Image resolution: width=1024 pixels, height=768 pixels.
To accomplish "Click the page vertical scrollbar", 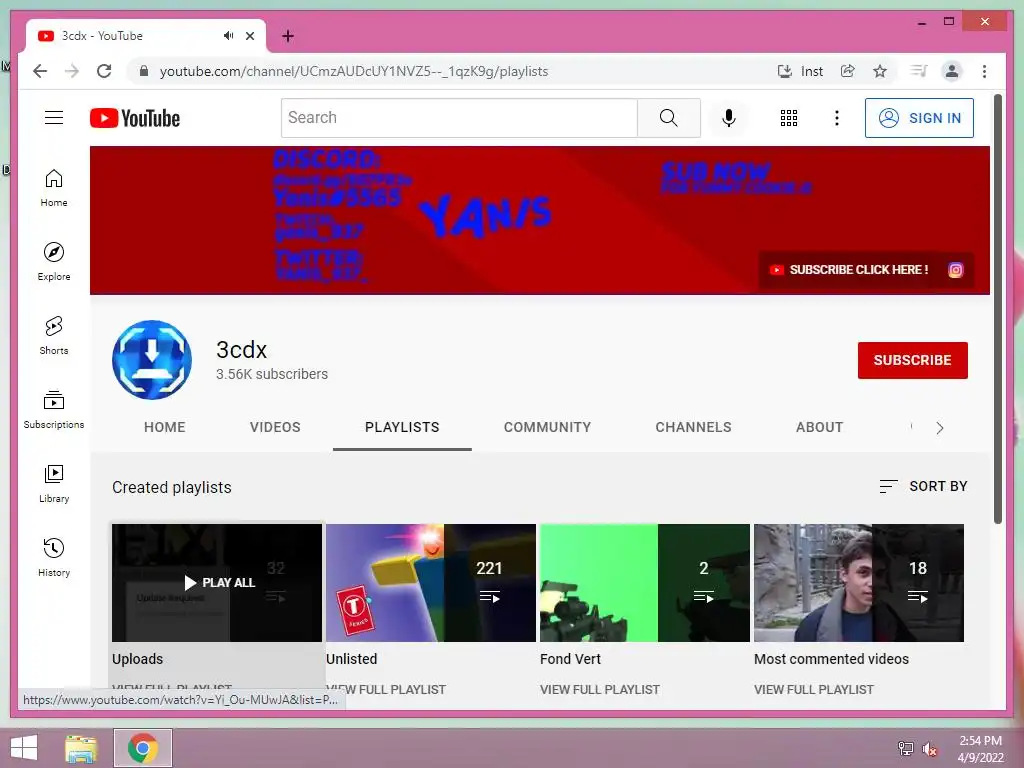I will click(997, 308).
